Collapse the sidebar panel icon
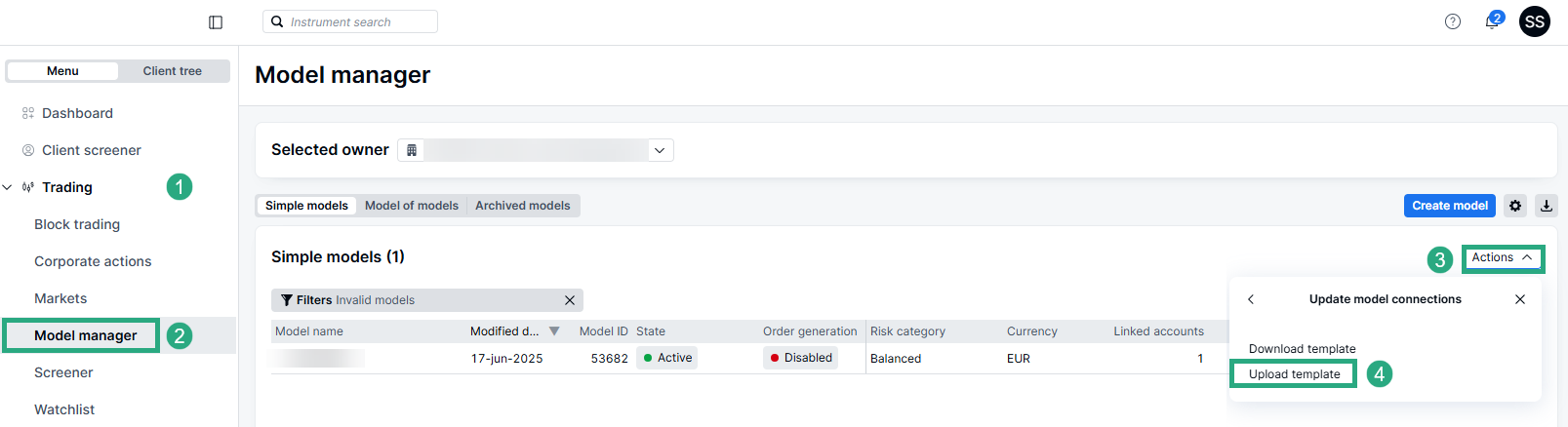This screenshot has width=1568, height=427. [x=216, y=22]
